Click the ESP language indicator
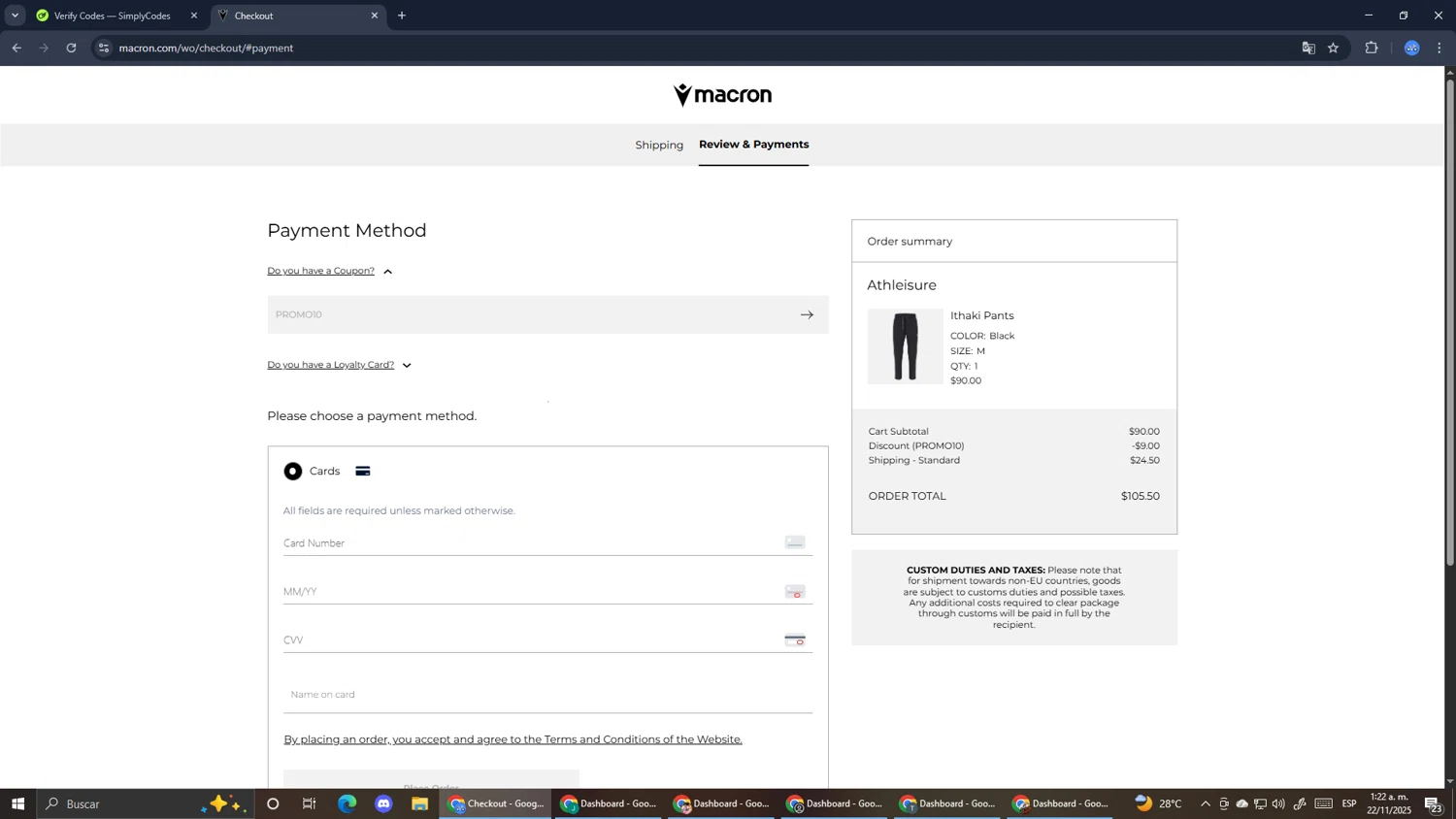Viewport: 1456px width, 819px height. (1349, 803)
